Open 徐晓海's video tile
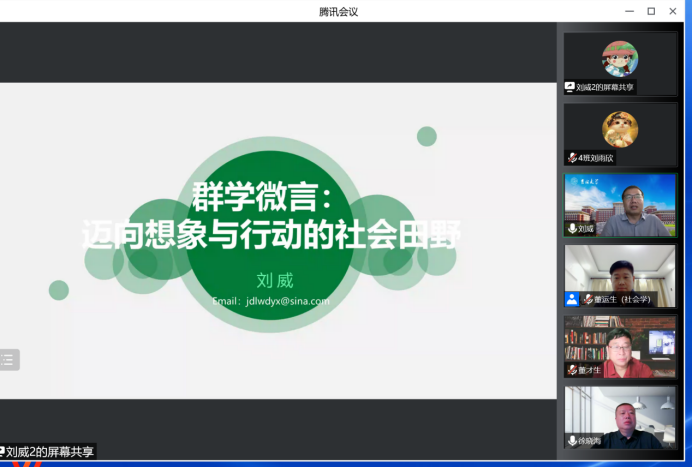 619,414
